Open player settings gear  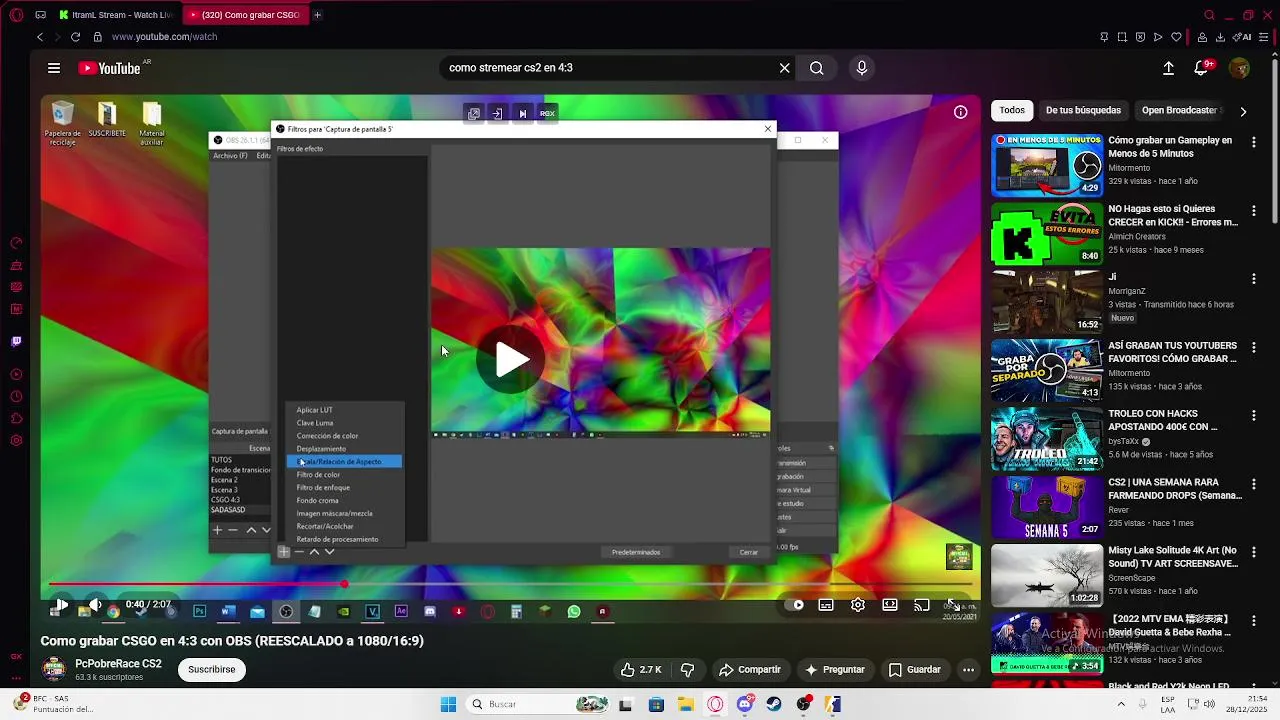[x=858, y=605]
